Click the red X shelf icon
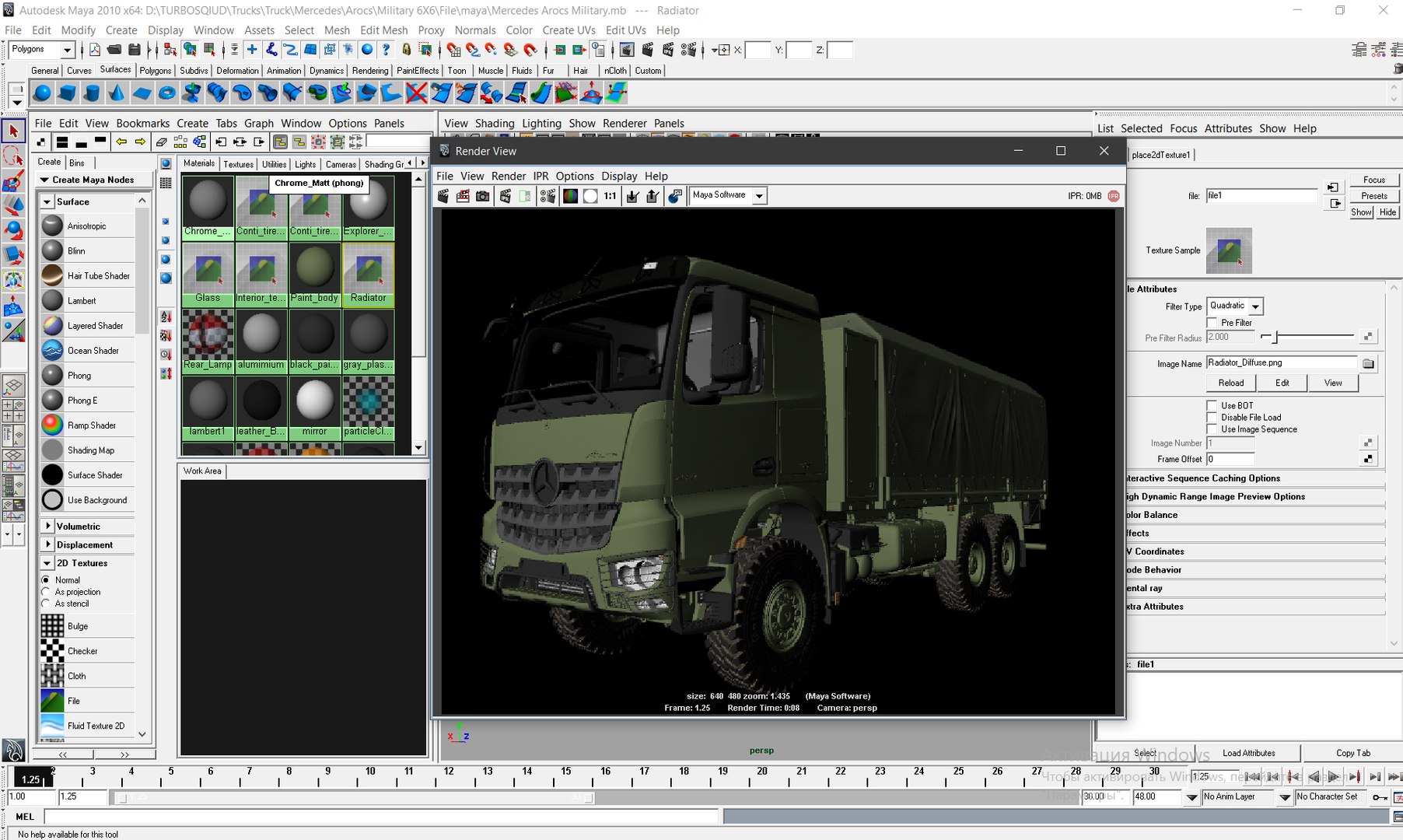1403x840 pixels. 417,93
